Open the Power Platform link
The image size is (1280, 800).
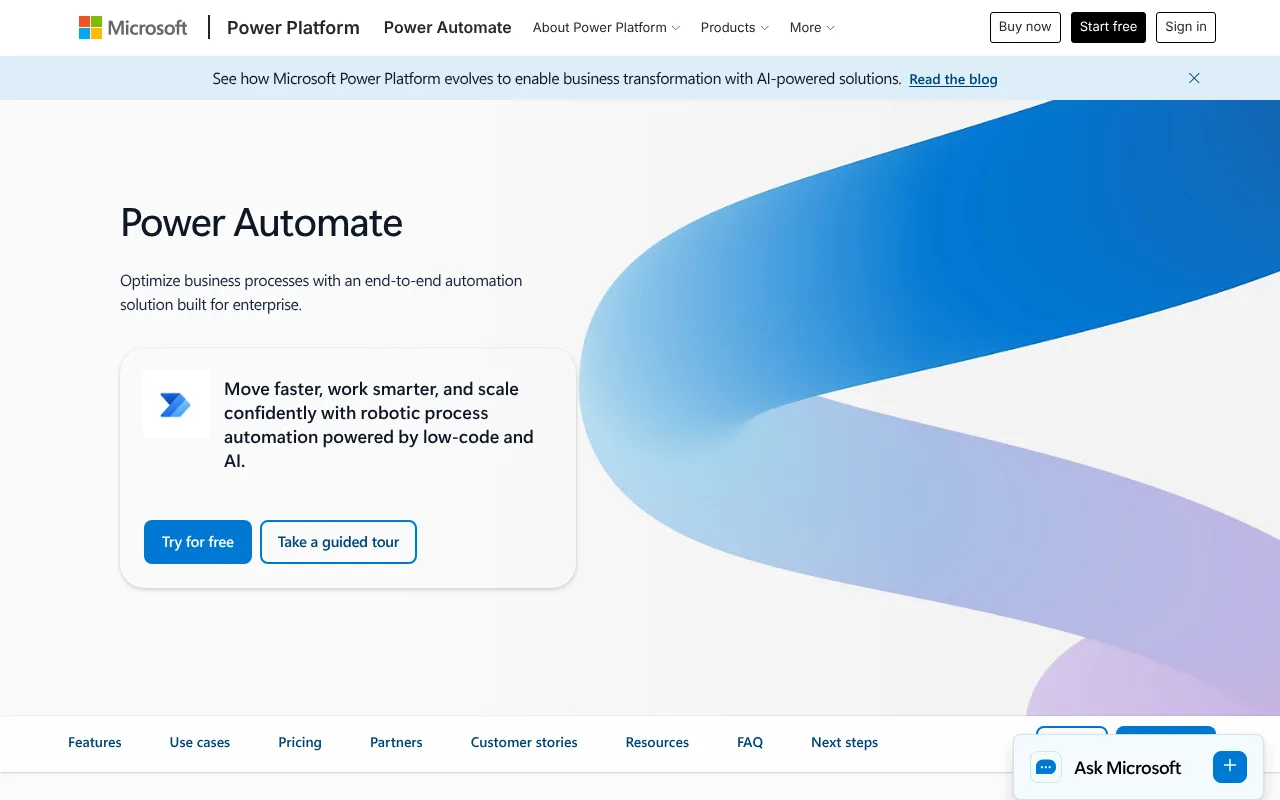click(x=293, y=28)
